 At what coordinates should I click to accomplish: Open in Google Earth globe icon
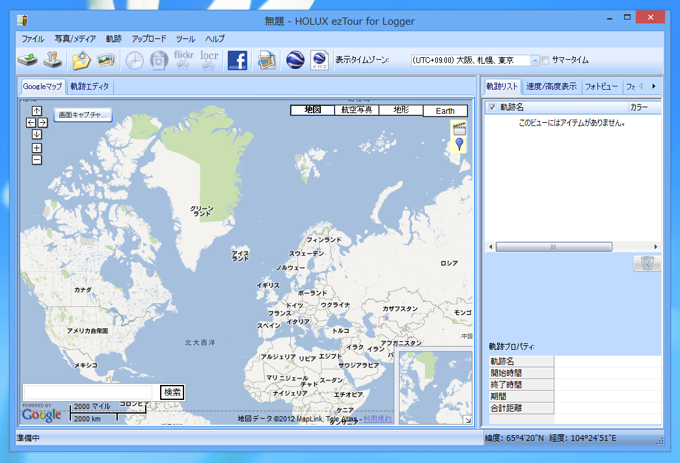[295, 60]
